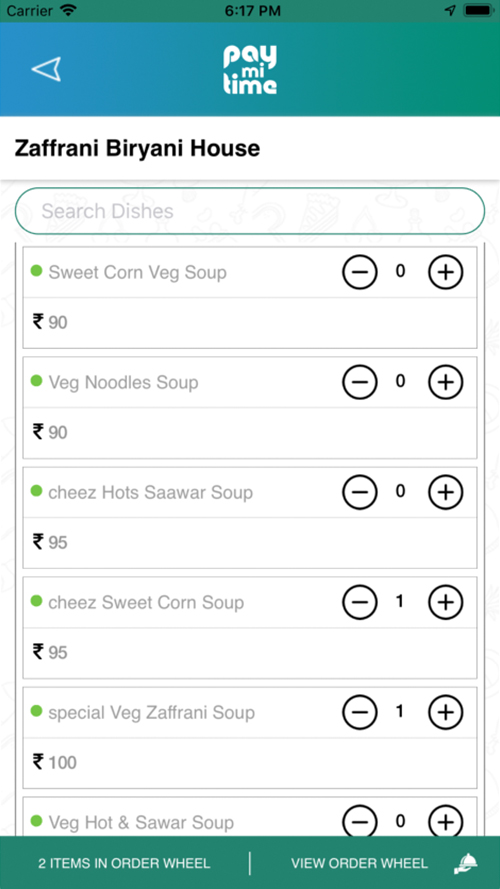Select the cheez Sweet Corn Soup item name
The height and width of the screenshot is (889, 500).
pos(146,602)
